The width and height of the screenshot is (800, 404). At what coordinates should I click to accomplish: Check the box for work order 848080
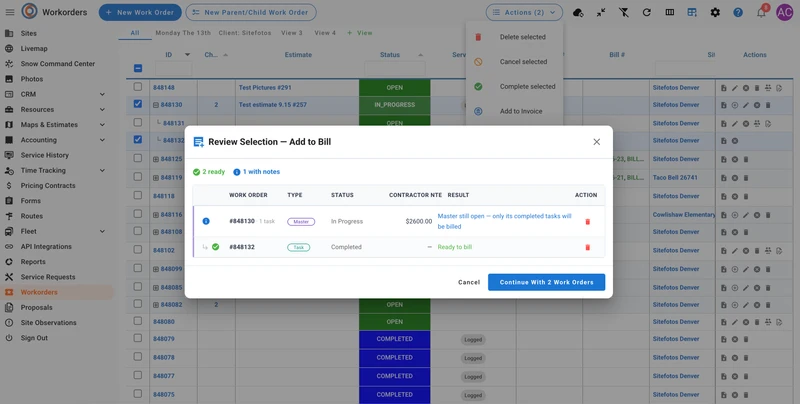(138, 321)
